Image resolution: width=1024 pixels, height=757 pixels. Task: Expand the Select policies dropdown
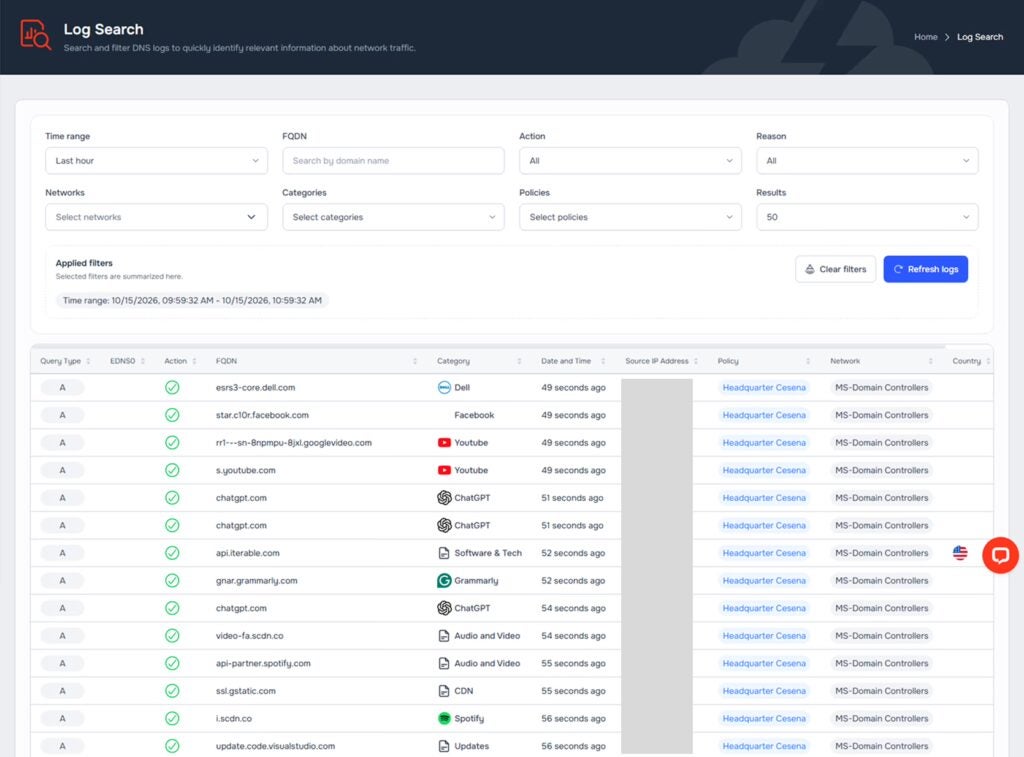tap(630, 217)
